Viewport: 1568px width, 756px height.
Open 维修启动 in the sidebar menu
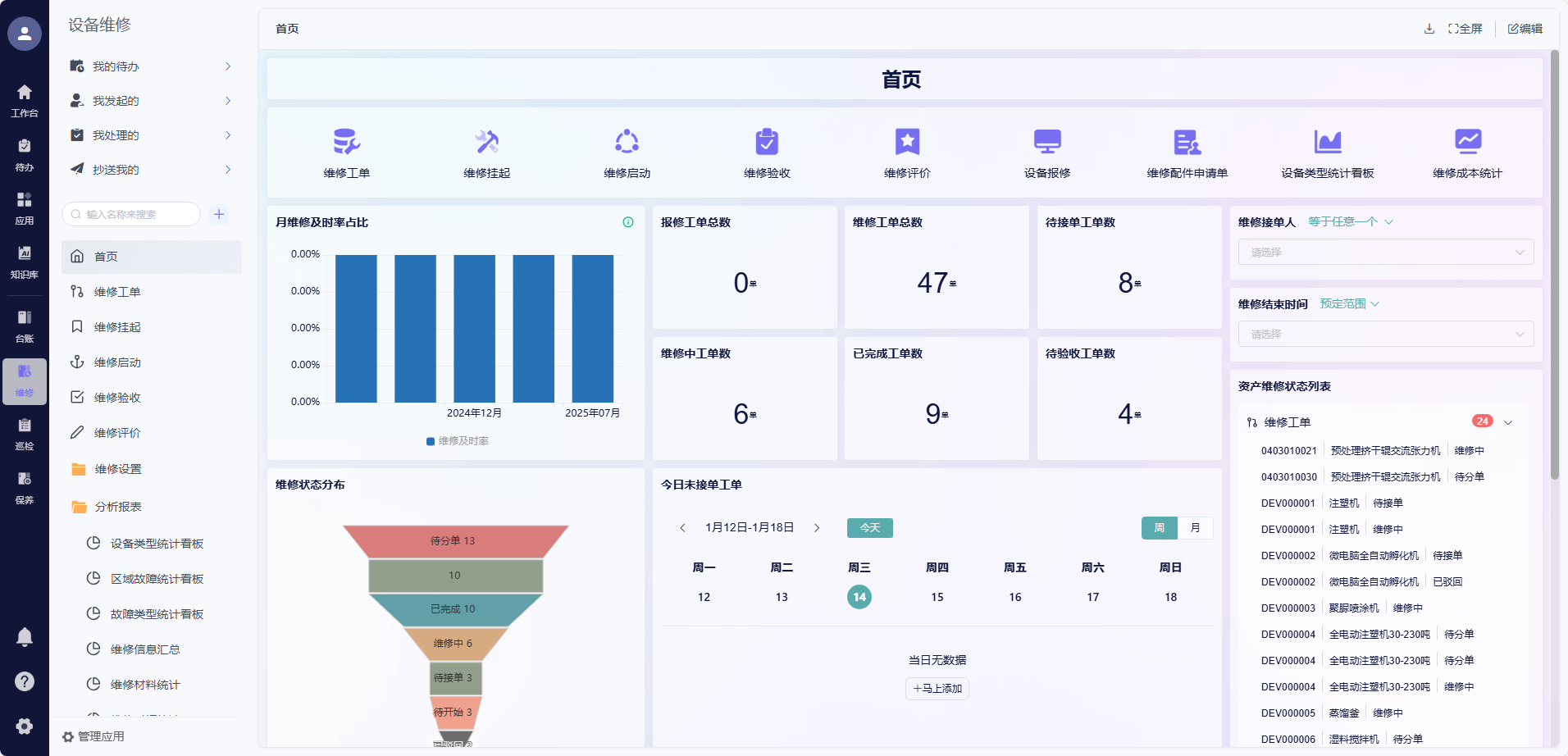coord(117,362)
